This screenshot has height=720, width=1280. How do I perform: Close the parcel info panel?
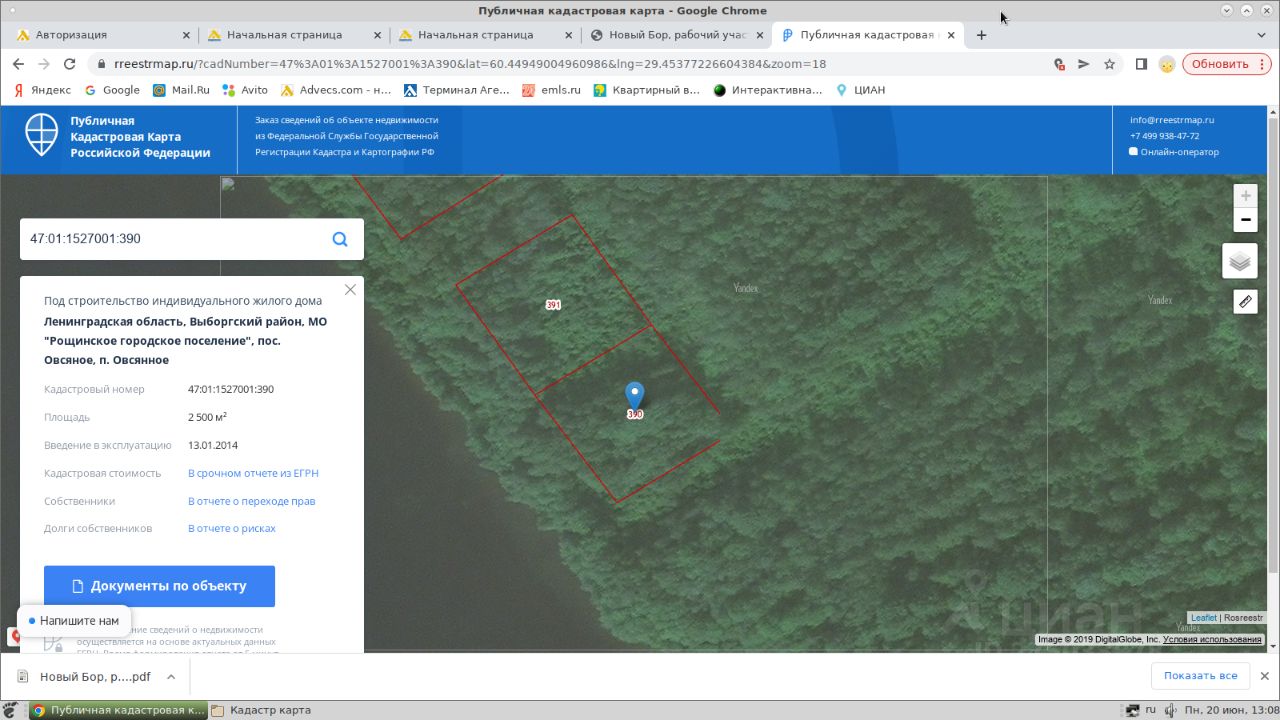tap(350, 290)
